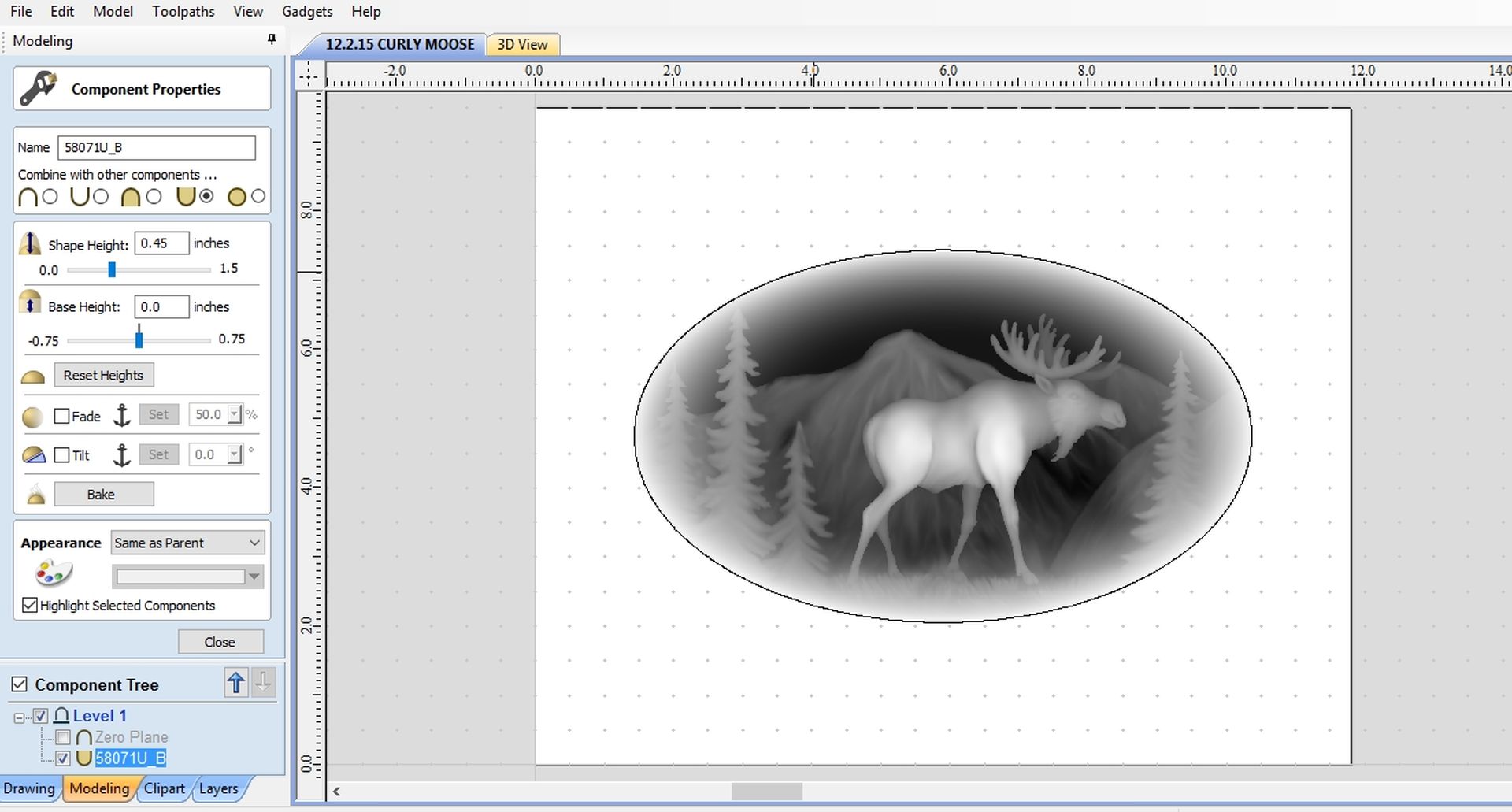Collapse the Level 1 tree node
The image size is (1512, 812).
pos(19,717)
